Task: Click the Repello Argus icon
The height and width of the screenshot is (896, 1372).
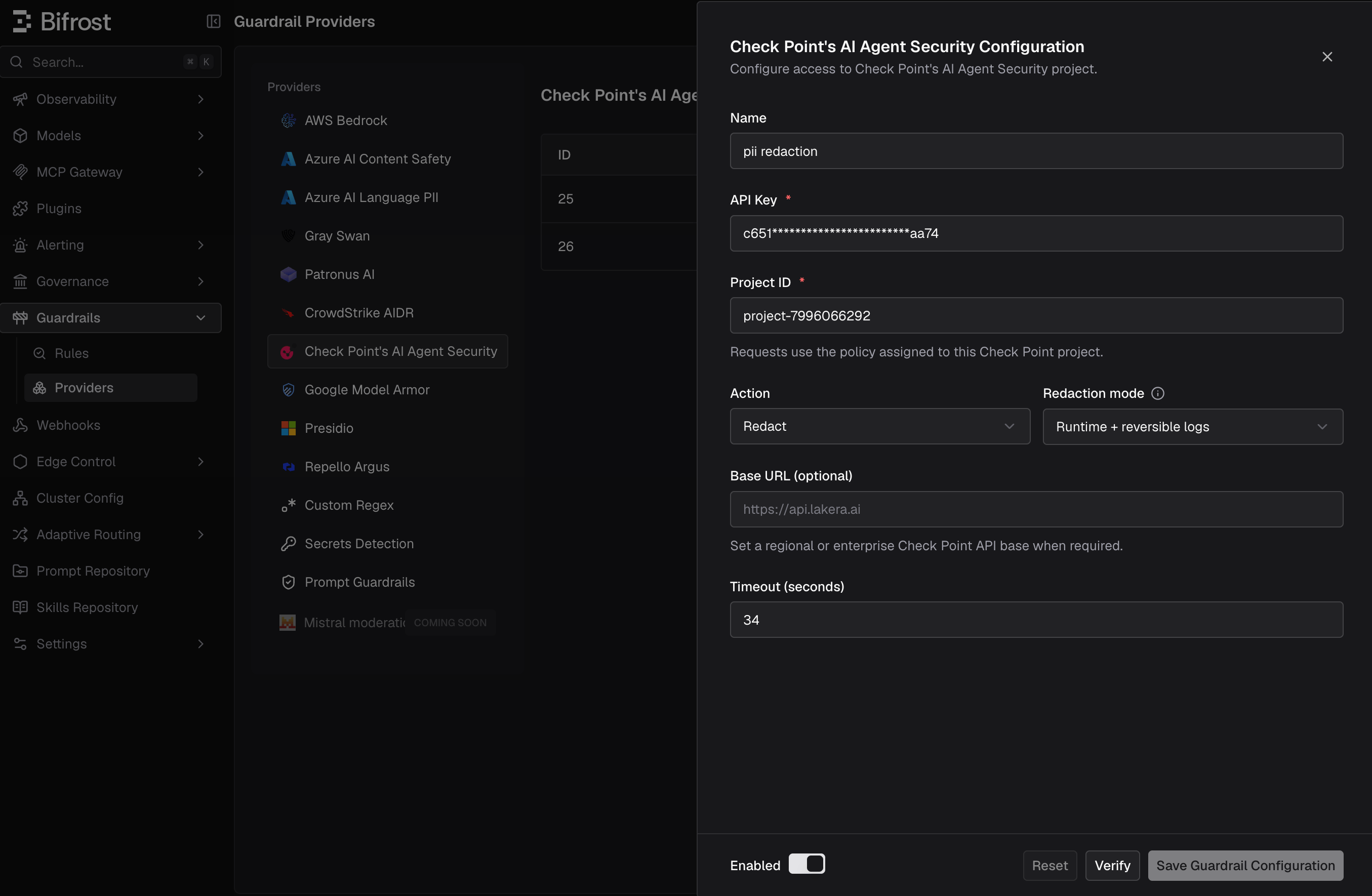Action: point(288,467)
